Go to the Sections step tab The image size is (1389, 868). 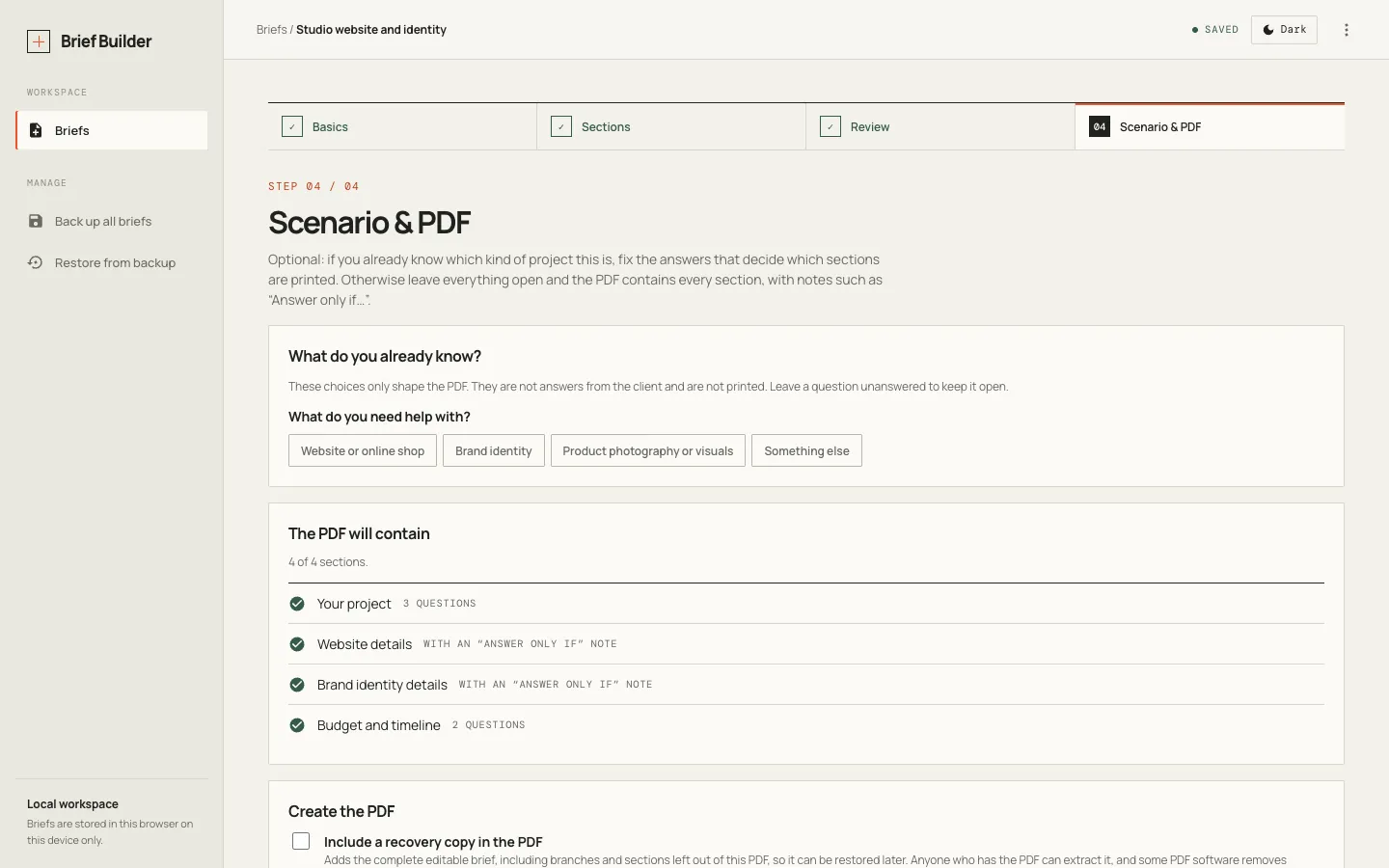[671, 126]
